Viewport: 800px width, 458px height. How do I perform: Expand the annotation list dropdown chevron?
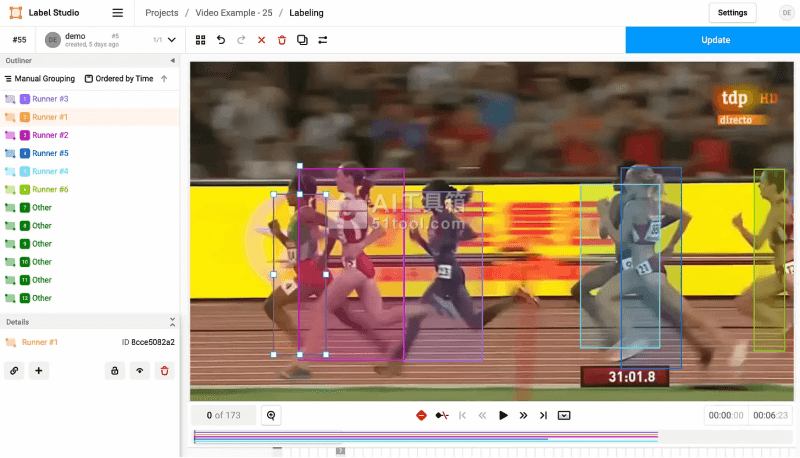point(171,40)
